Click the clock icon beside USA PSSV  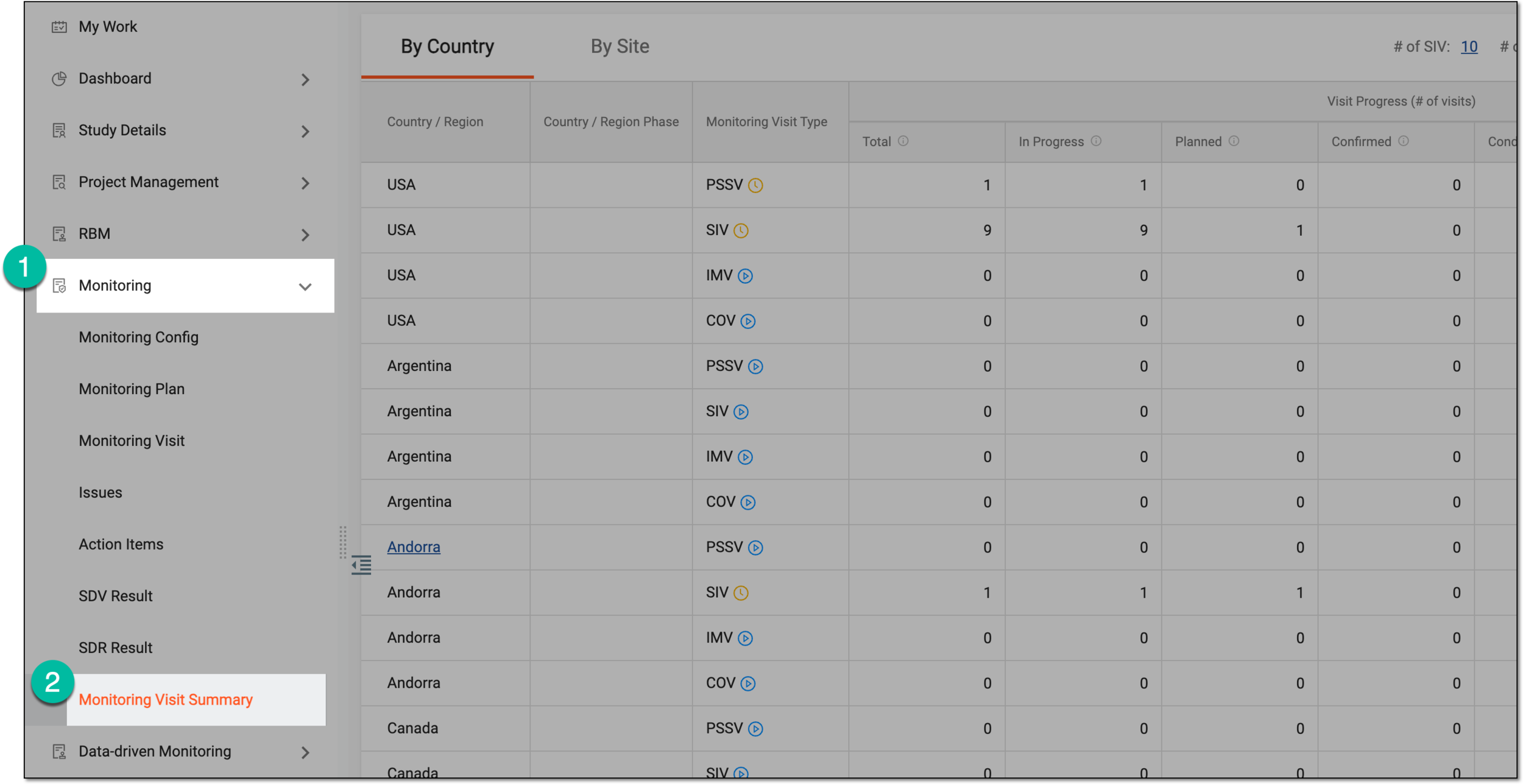(x=755, y=185)
